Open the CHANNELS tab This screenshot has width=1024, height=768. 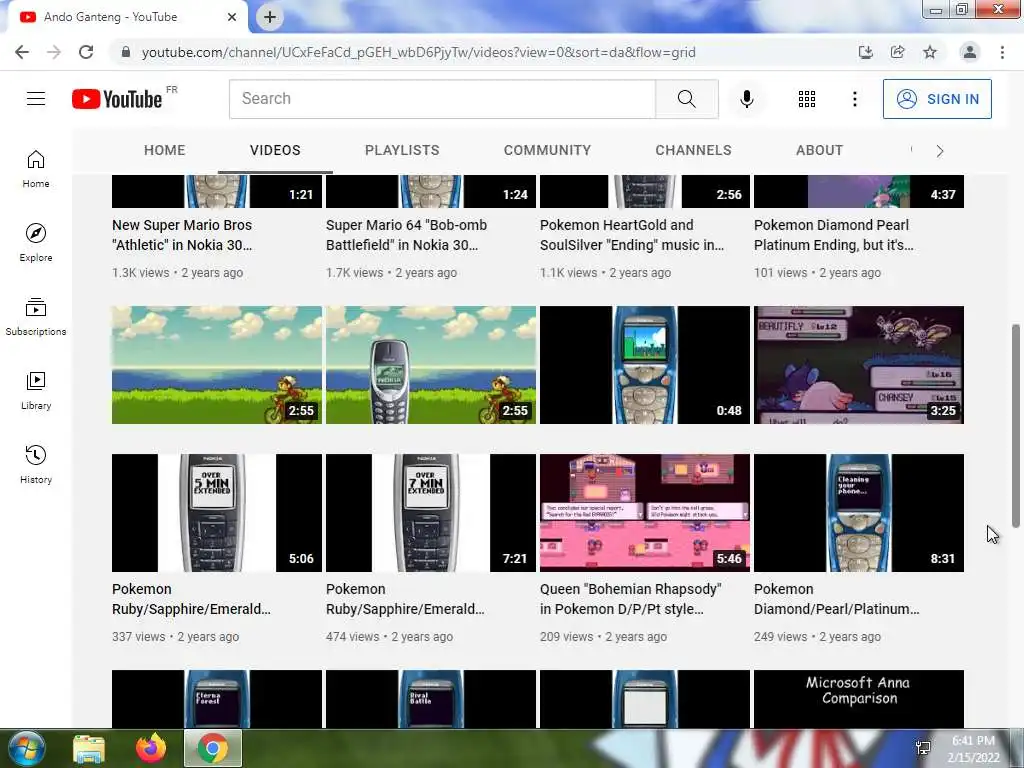click(693, 150)
